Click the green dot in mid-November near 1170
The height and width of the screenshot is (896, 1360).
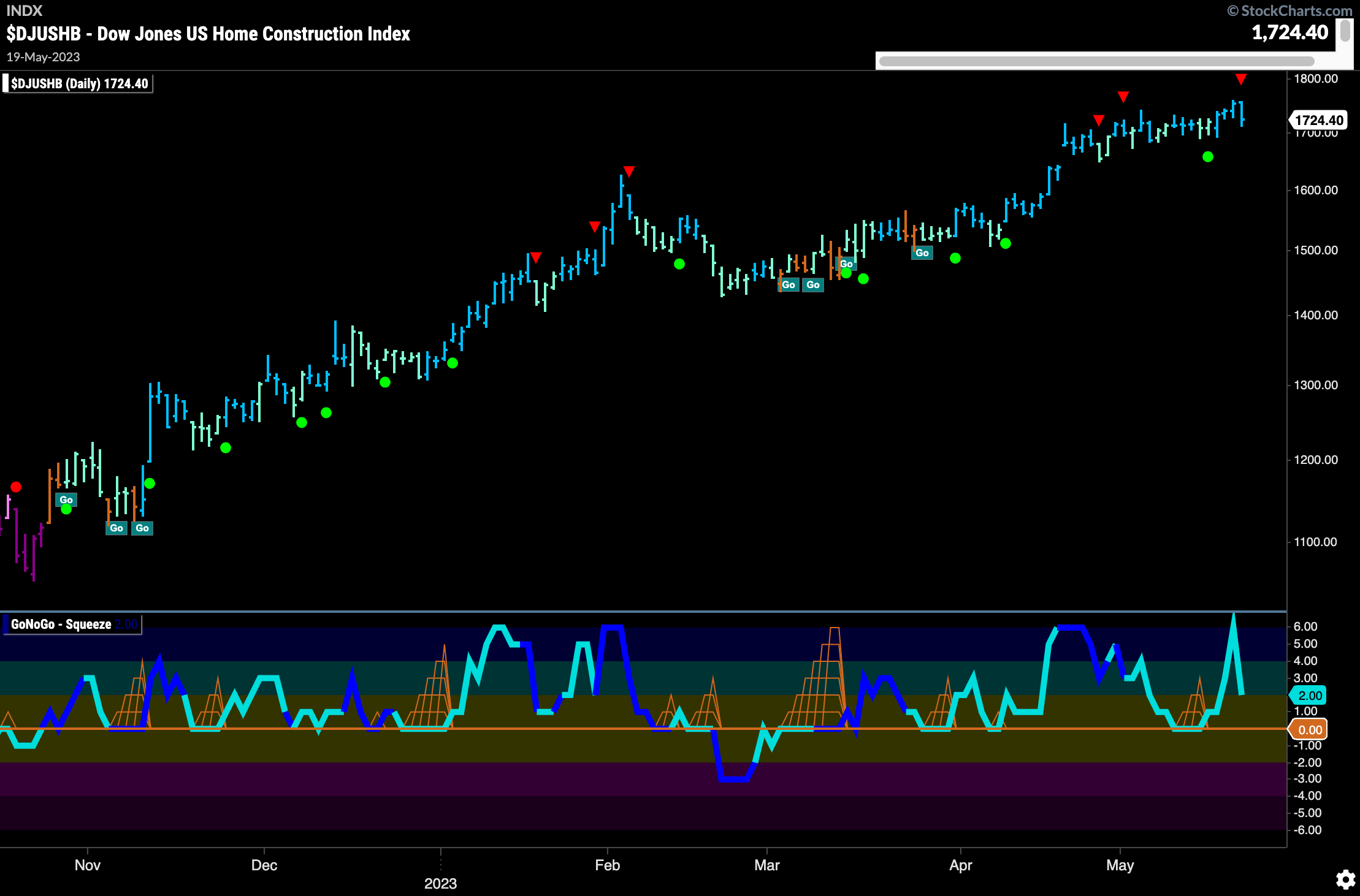point(150,484)
